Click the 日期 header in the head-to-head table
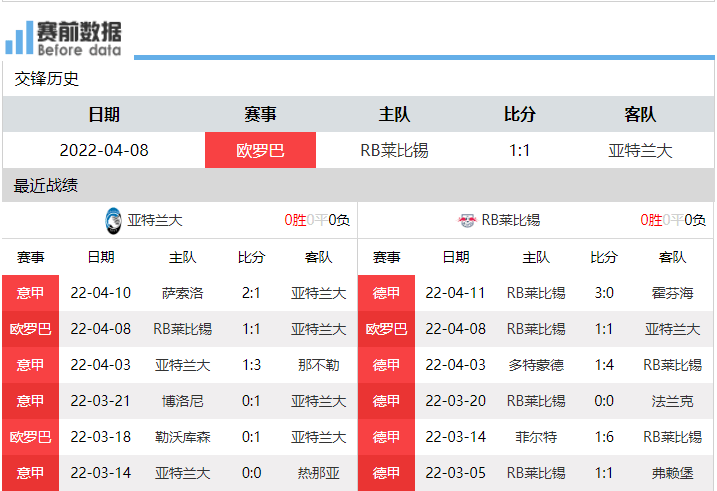 pyautogui.click(x=104, y=114)
